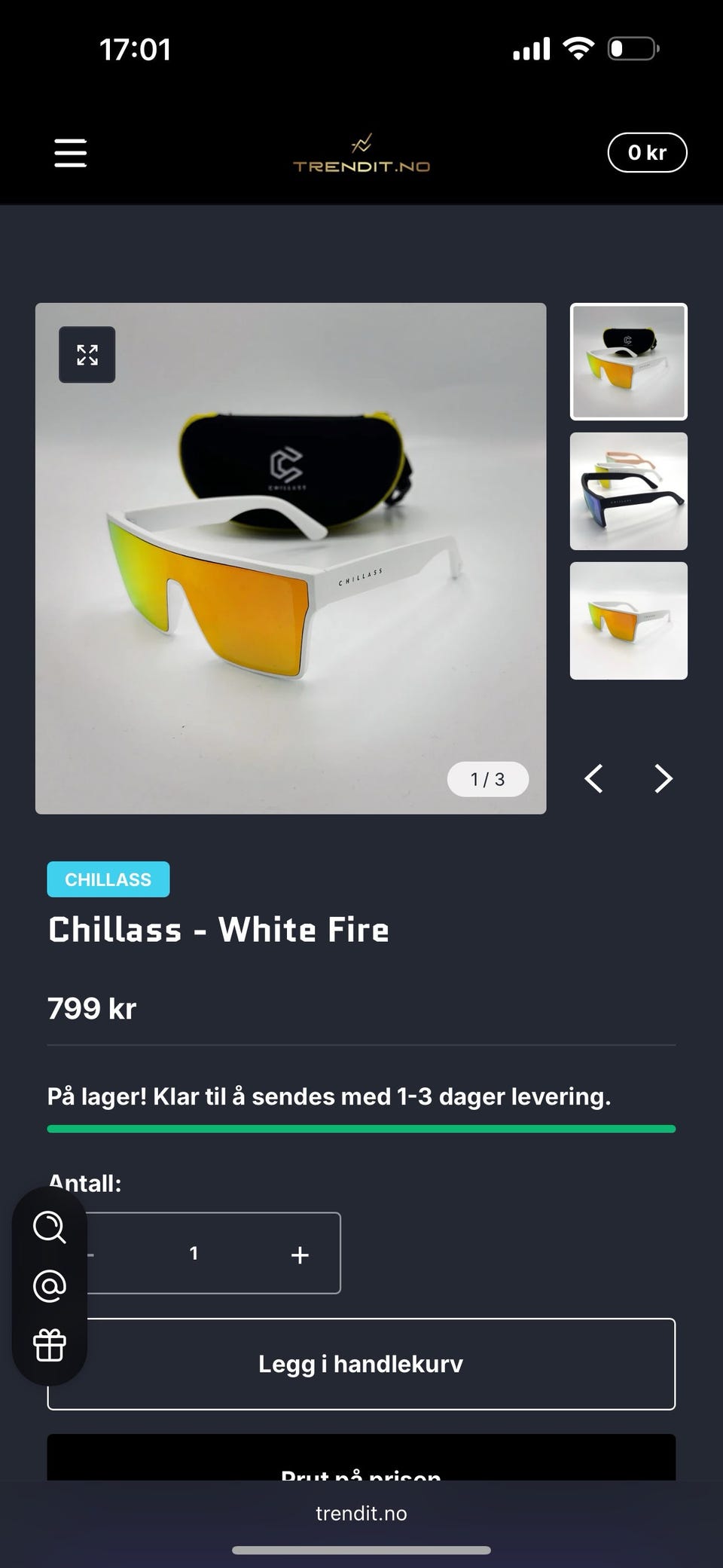The width and height of the screenshot is (723, 1568).
Task: Expand product image to fullscreen
Action: (x=87, y=354)
